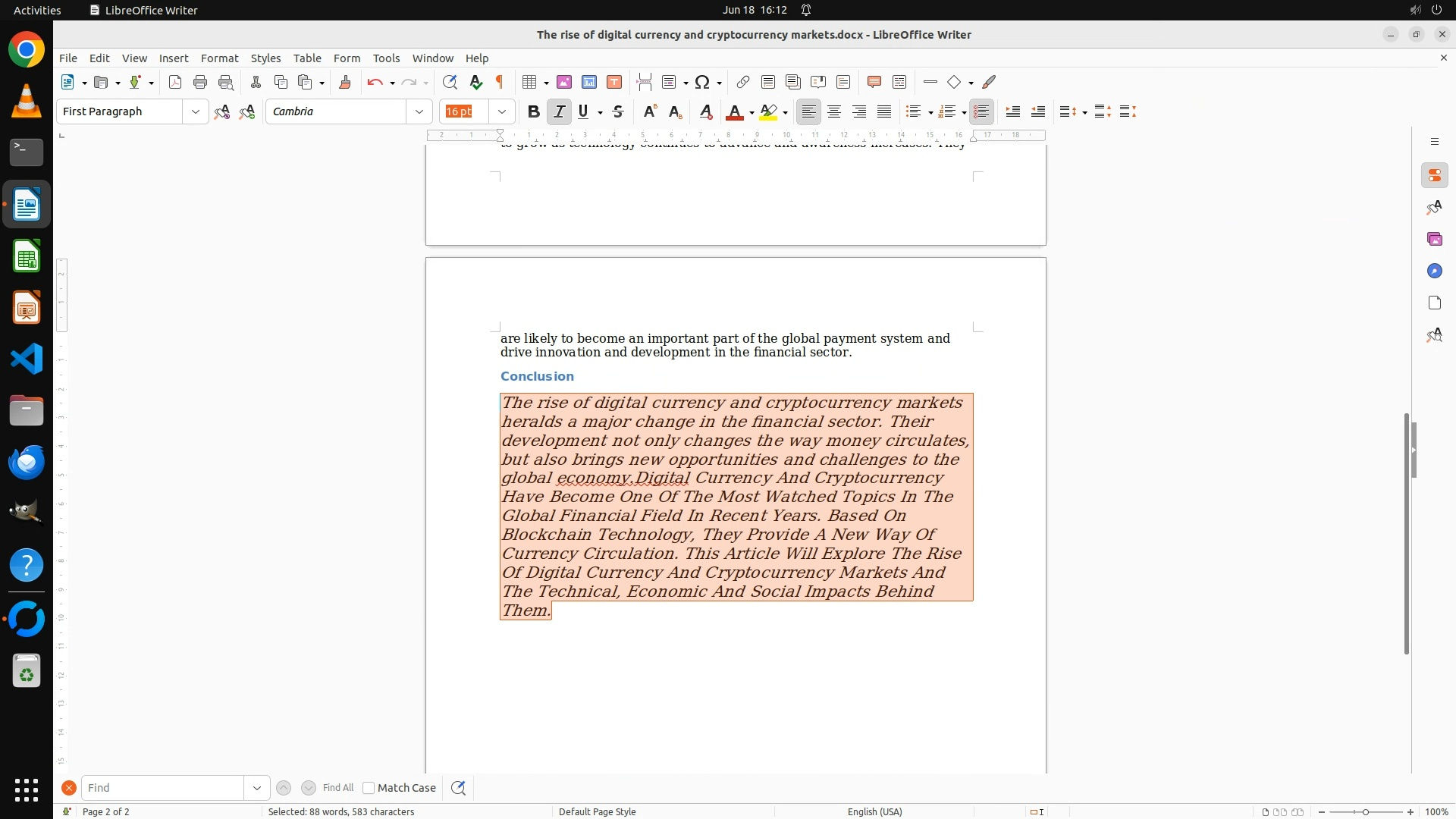1456x819 pixels.
Task: Click the Insert Image icon
Action: (564, 82)
